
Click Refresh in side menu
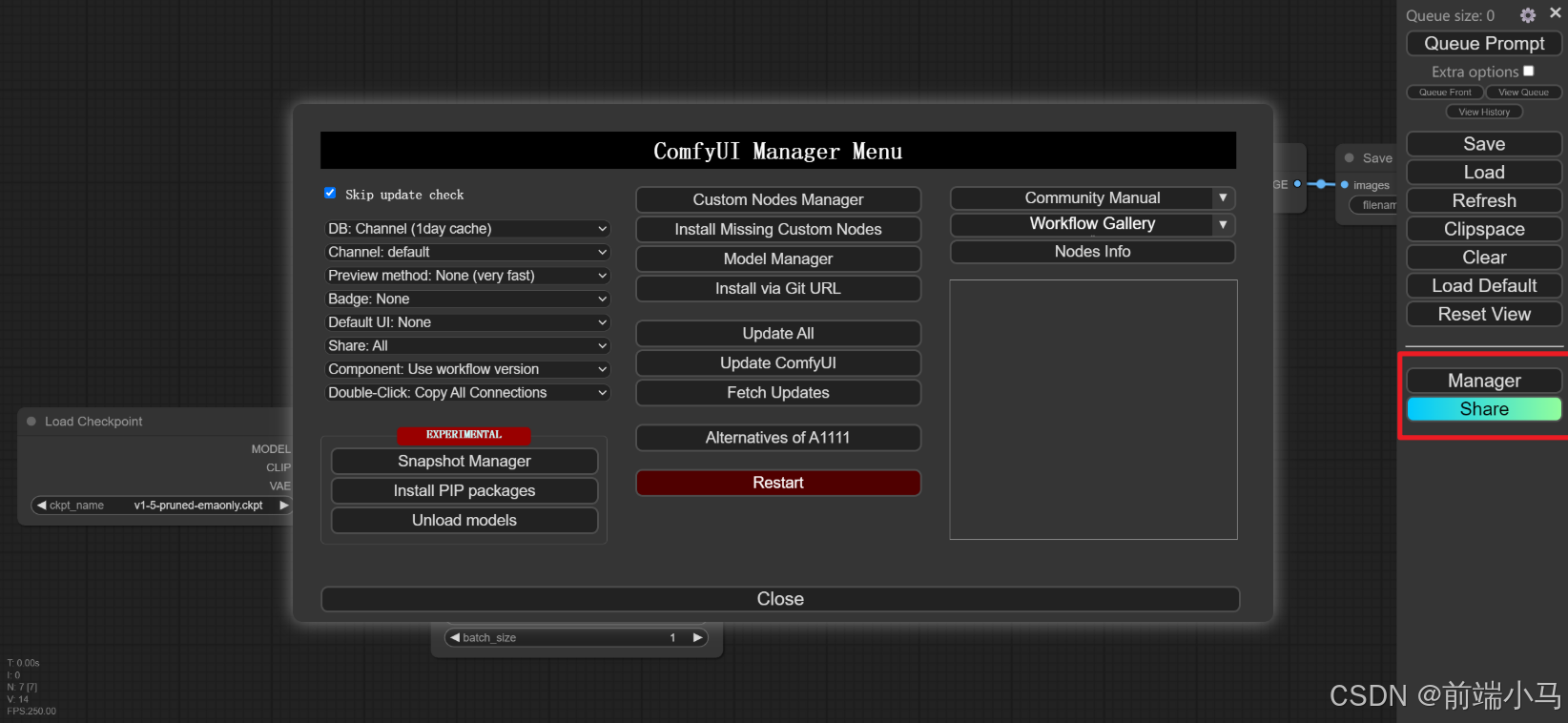pos(1484,200)
